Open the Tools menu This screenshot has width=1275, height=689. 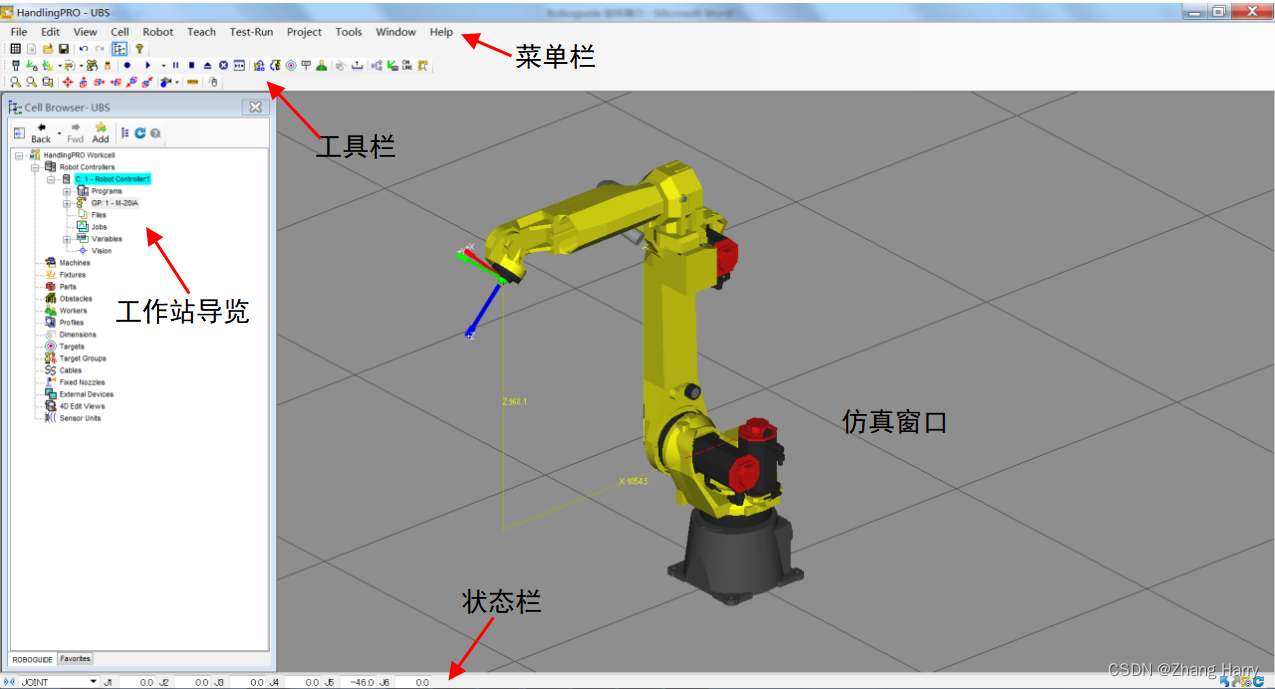349,32
